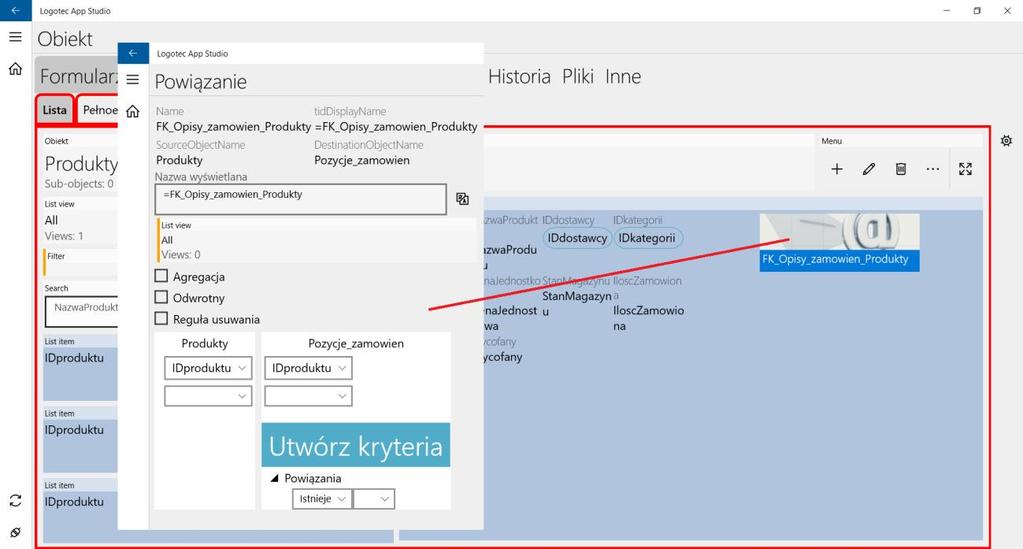
Task: Open settings with the gear icon
Action: 1007,140
